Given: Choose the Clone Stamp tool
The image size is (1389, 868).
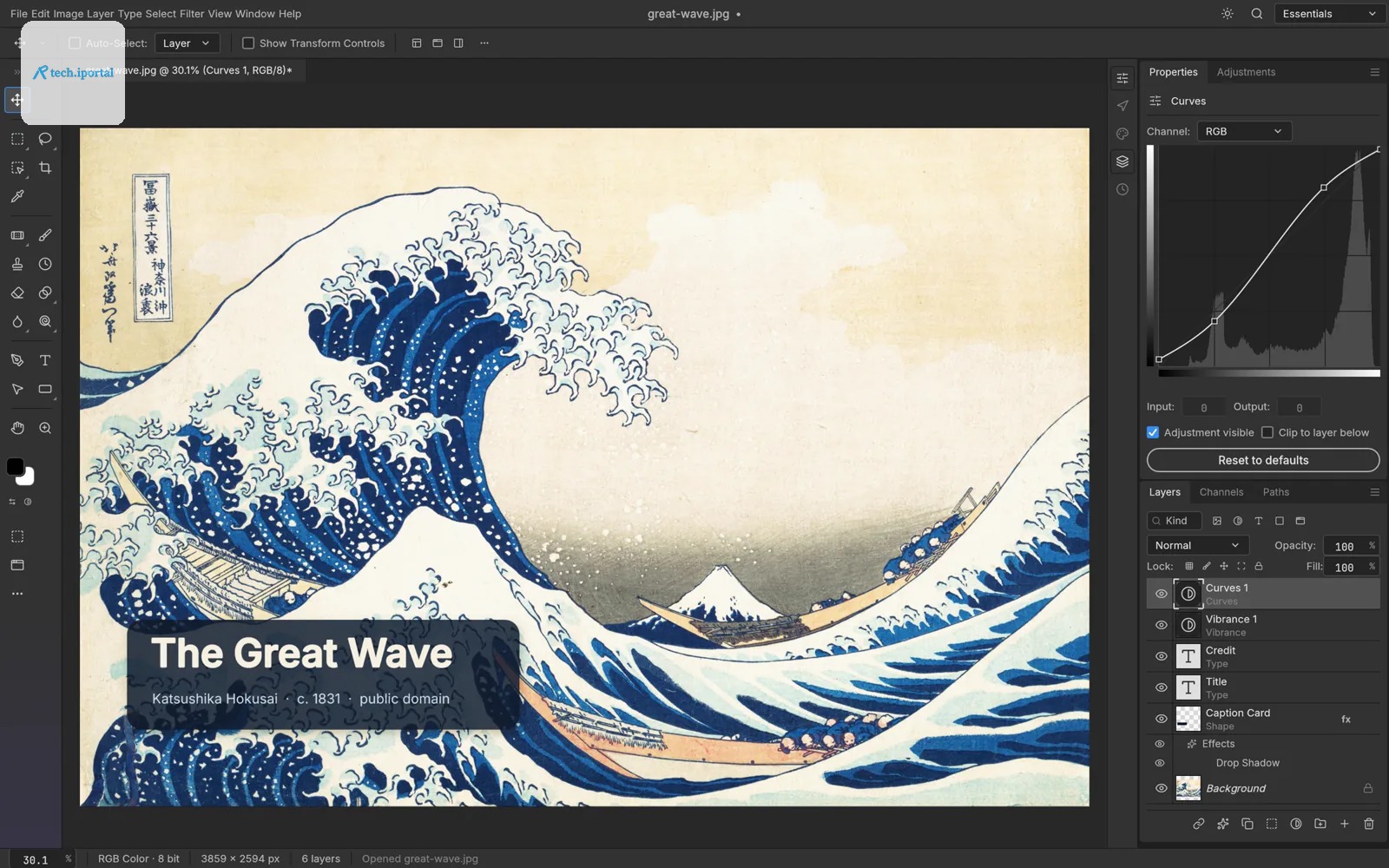Looking at the screenshot, I should pyautogui.click(x=17, y=264).
